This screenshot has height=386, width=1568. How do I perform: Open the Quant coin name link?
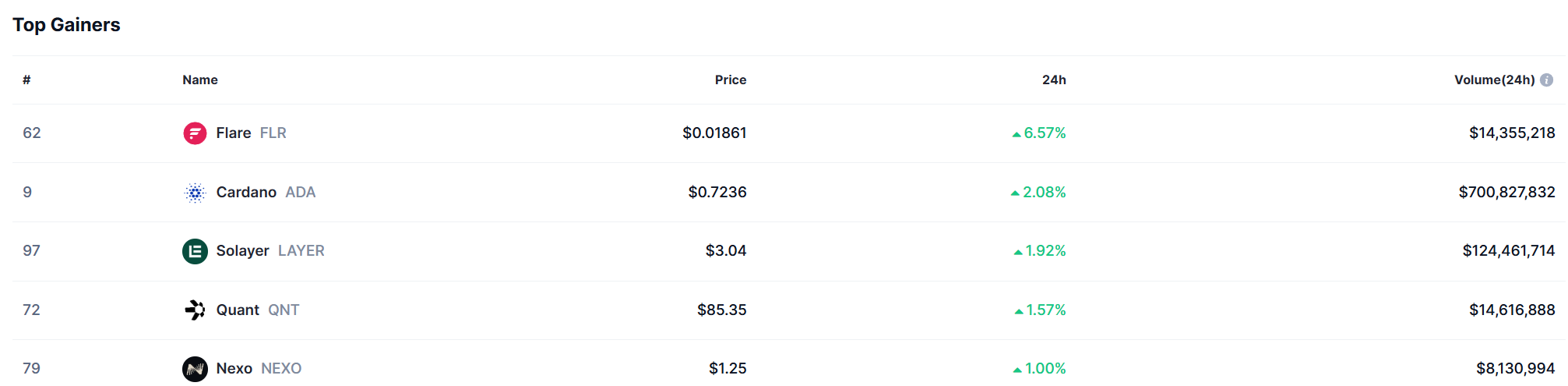(x=238, y=310)
